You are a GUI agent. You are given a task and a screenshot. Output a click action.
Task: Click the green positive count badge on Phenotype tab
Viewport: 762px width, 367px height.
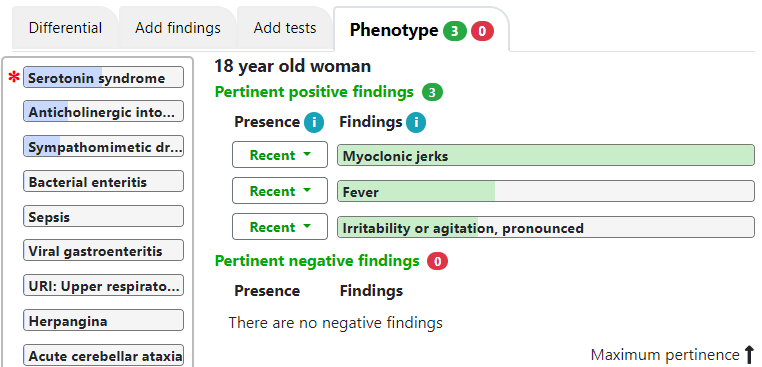point(454,31)
